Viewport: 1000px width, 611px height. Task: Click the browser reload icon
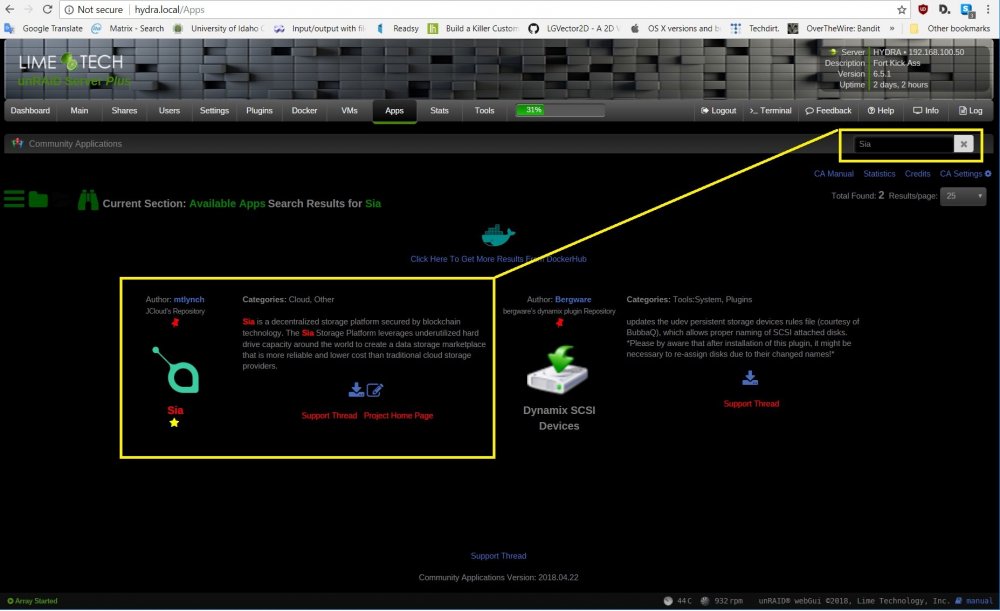[x=47, y=10]
